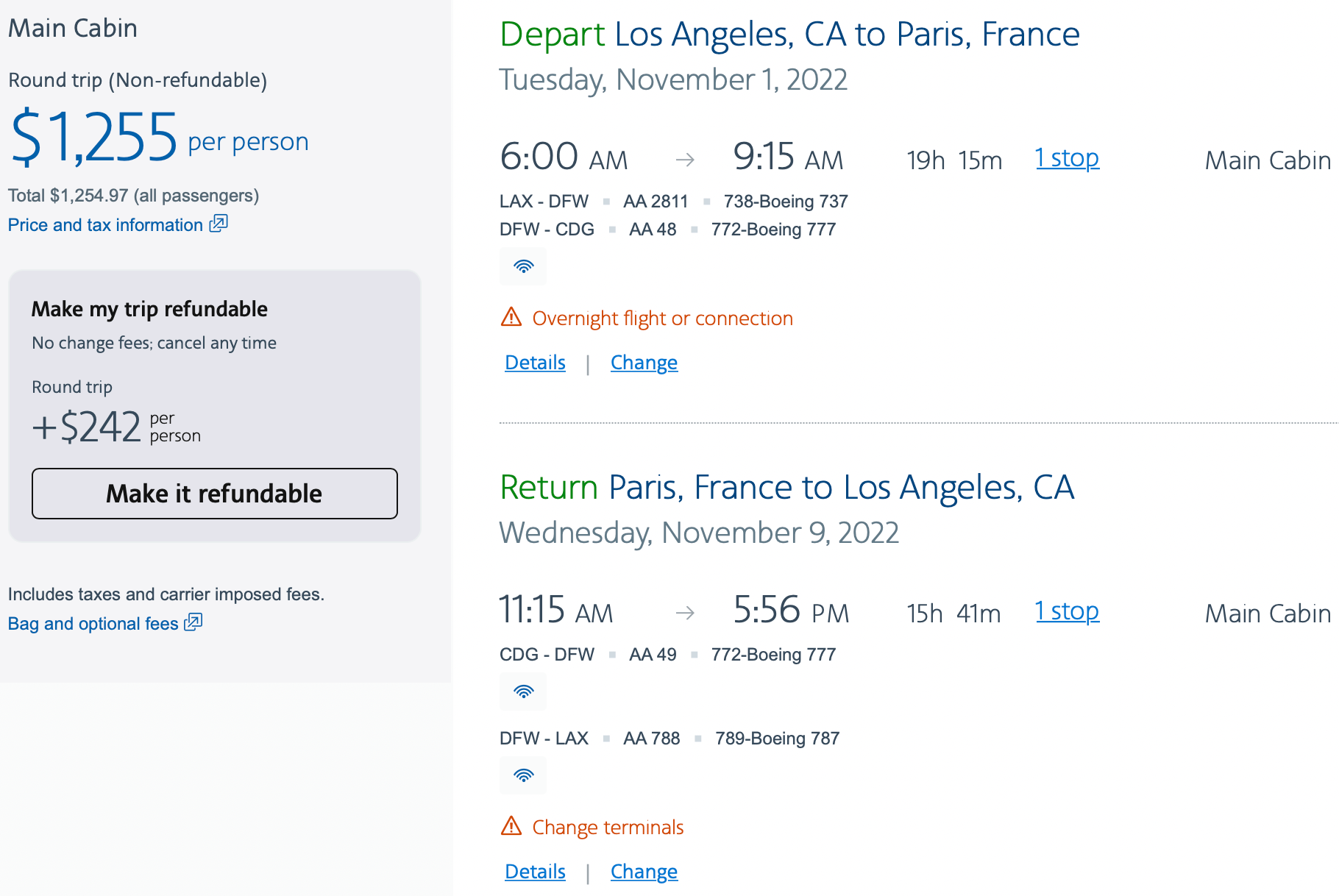View the 1 stop info for the return flight
The image size is (1339, 896).
click(x=1067, y=611)
